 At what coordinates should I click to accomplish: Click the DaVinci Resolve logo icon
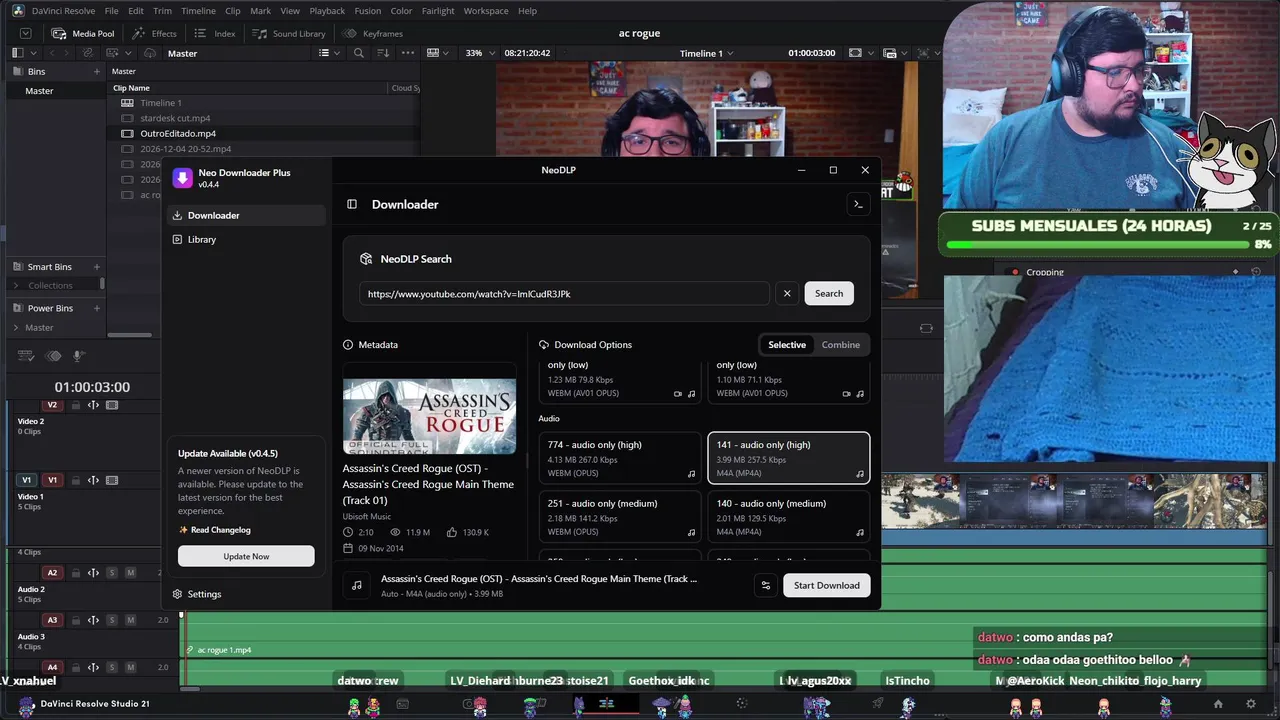(18, 11)
